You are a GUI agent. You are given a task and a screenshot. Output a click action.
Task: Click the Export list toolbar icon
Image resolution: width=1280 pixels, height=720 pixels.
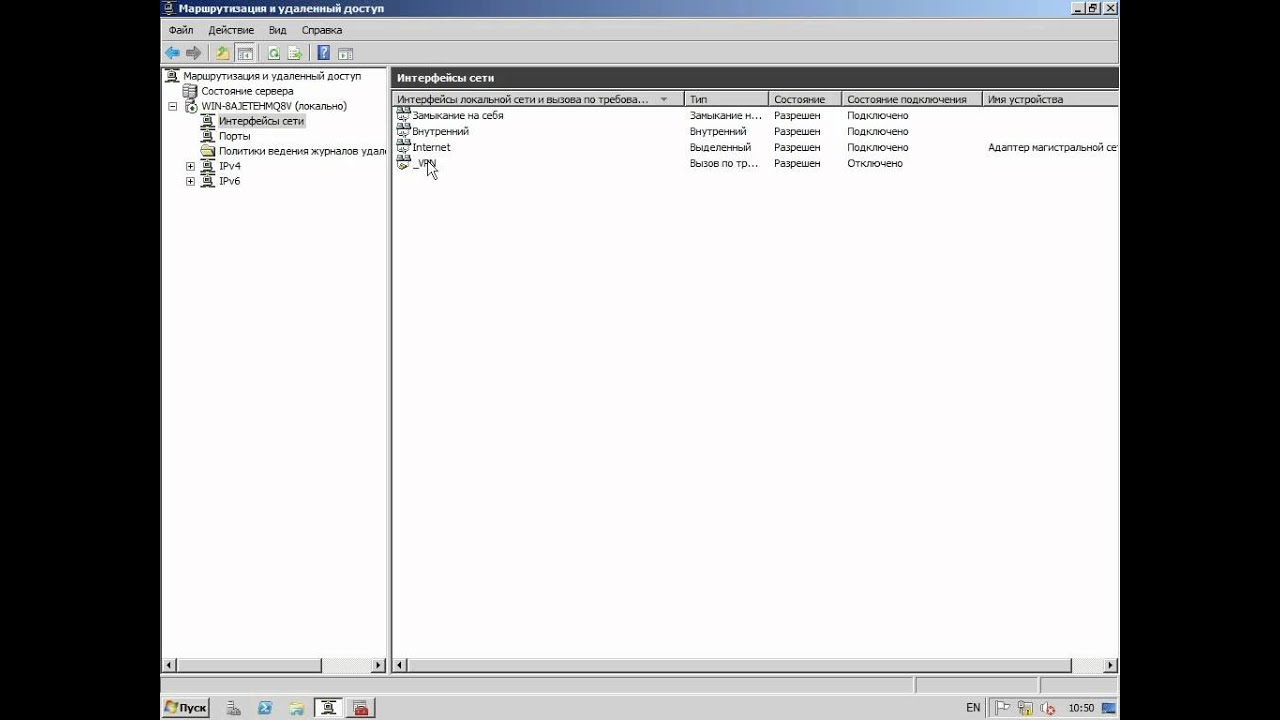(x=295, y=53)
